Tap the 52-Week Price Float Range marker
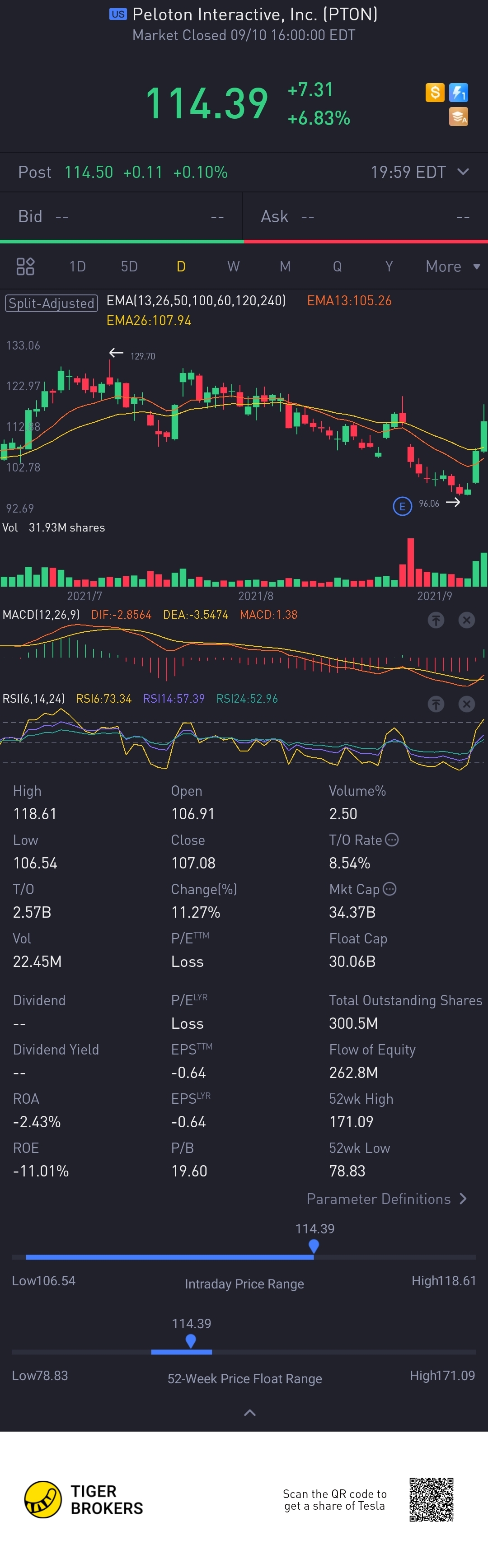The height and width of the screenshot is (1568, 488). click(x=191, y=1341)
